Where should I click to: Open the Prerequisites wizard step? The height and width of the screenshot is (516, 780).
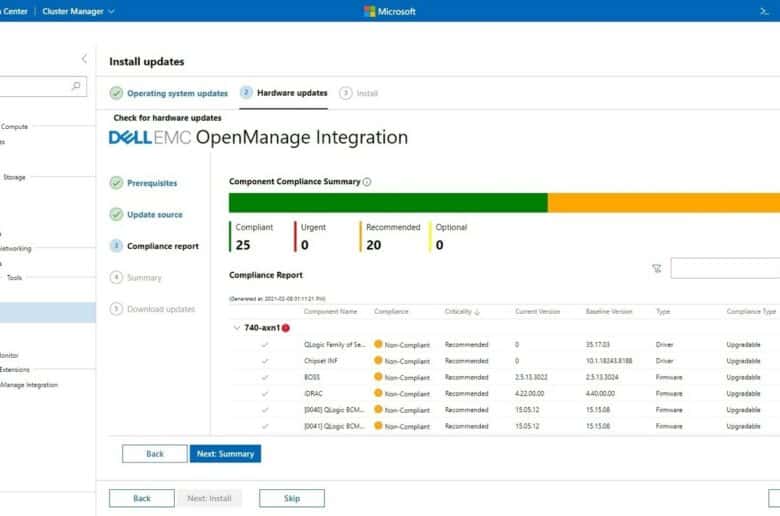(143, 183)
